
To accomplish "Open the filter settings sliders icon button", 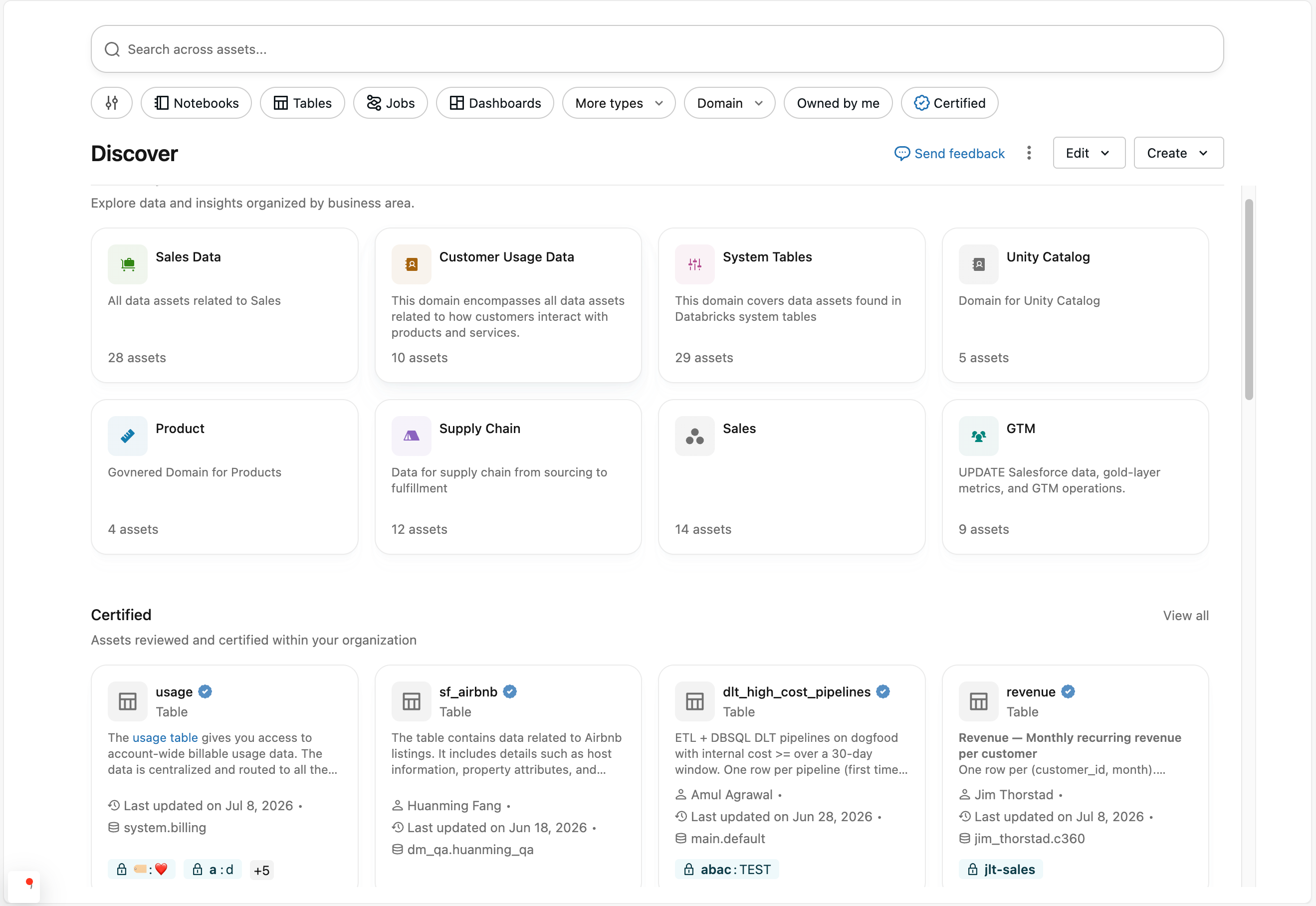I will pos(112,103).
